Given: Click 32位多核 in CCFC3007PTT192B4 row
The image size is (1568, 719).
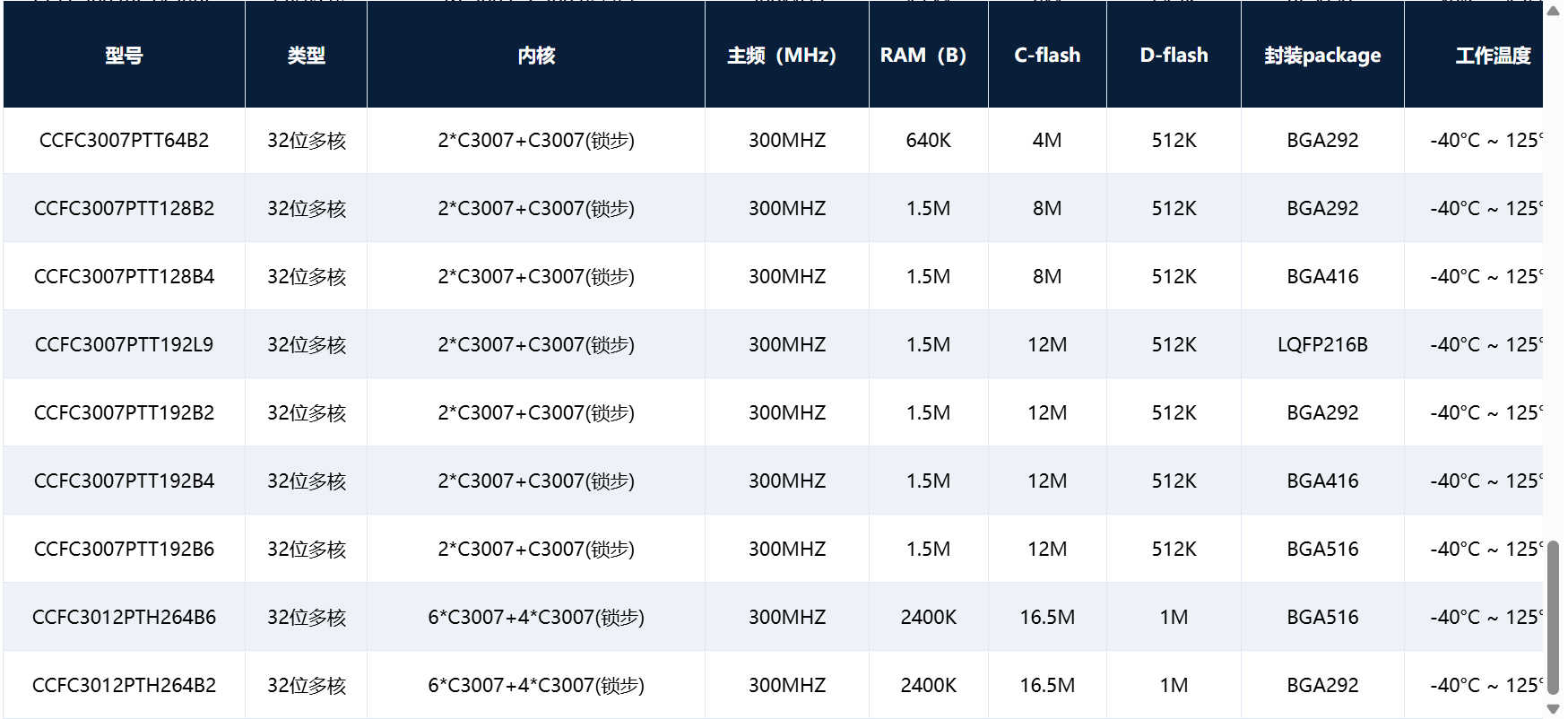Looking at the screenshot, I should [x=306, y=481].
